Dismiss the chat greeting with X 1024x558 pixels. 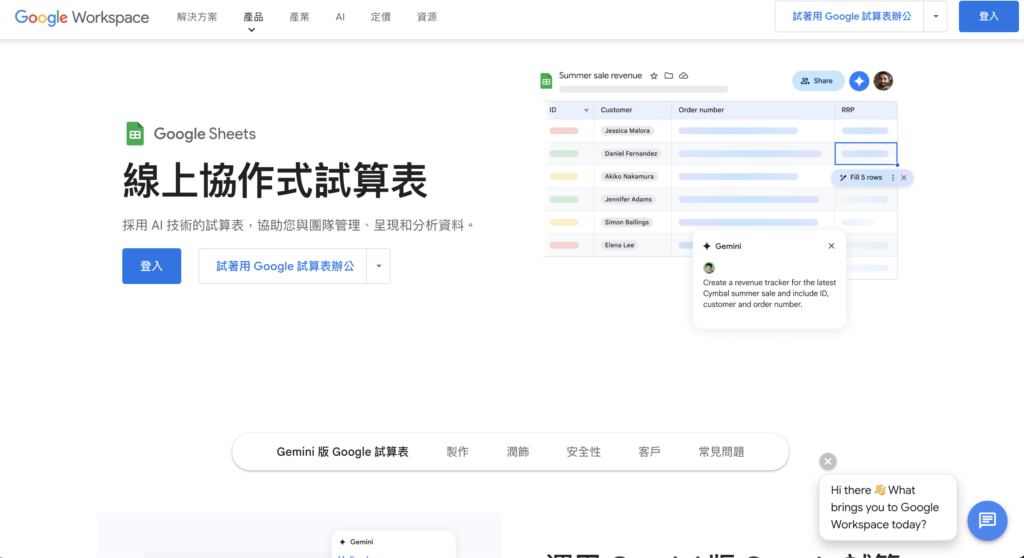click(828, 461)
